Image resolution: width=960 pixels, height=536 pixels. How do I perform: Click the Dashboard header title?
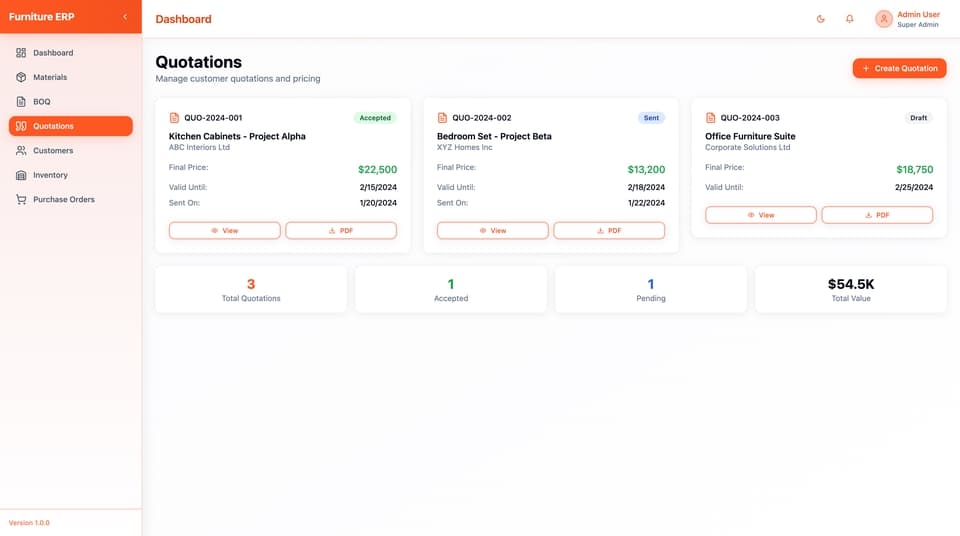(183, 19)
